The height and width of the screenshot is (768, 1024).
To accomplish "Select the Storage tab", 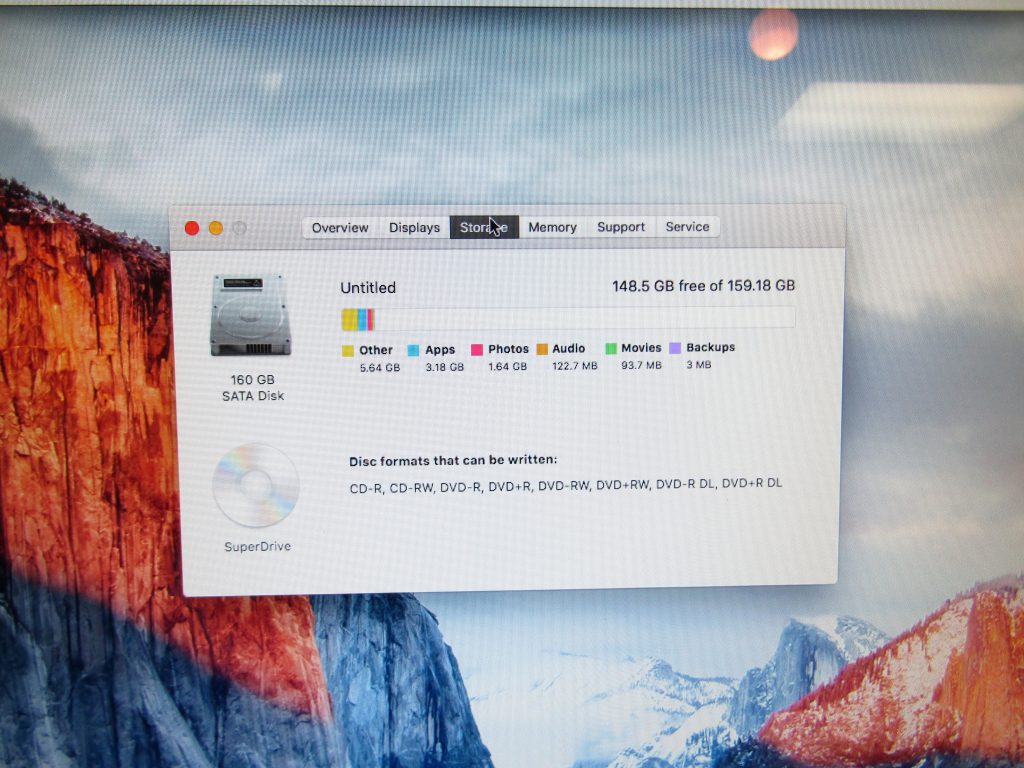I will pos(484,227).
